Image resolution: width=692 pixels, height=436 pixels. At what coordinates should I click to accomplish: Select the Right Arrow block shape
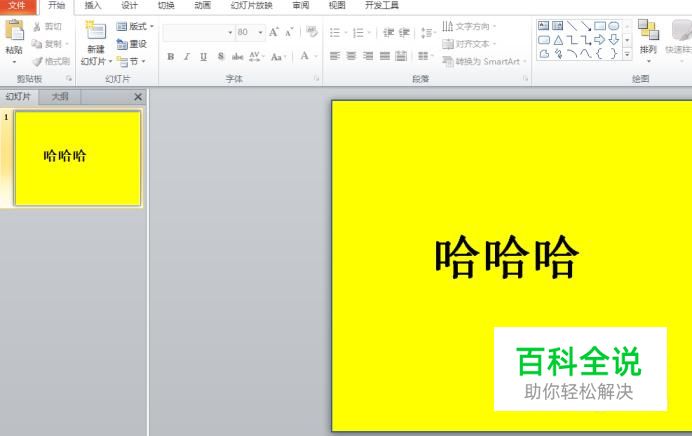coord(599,40)
